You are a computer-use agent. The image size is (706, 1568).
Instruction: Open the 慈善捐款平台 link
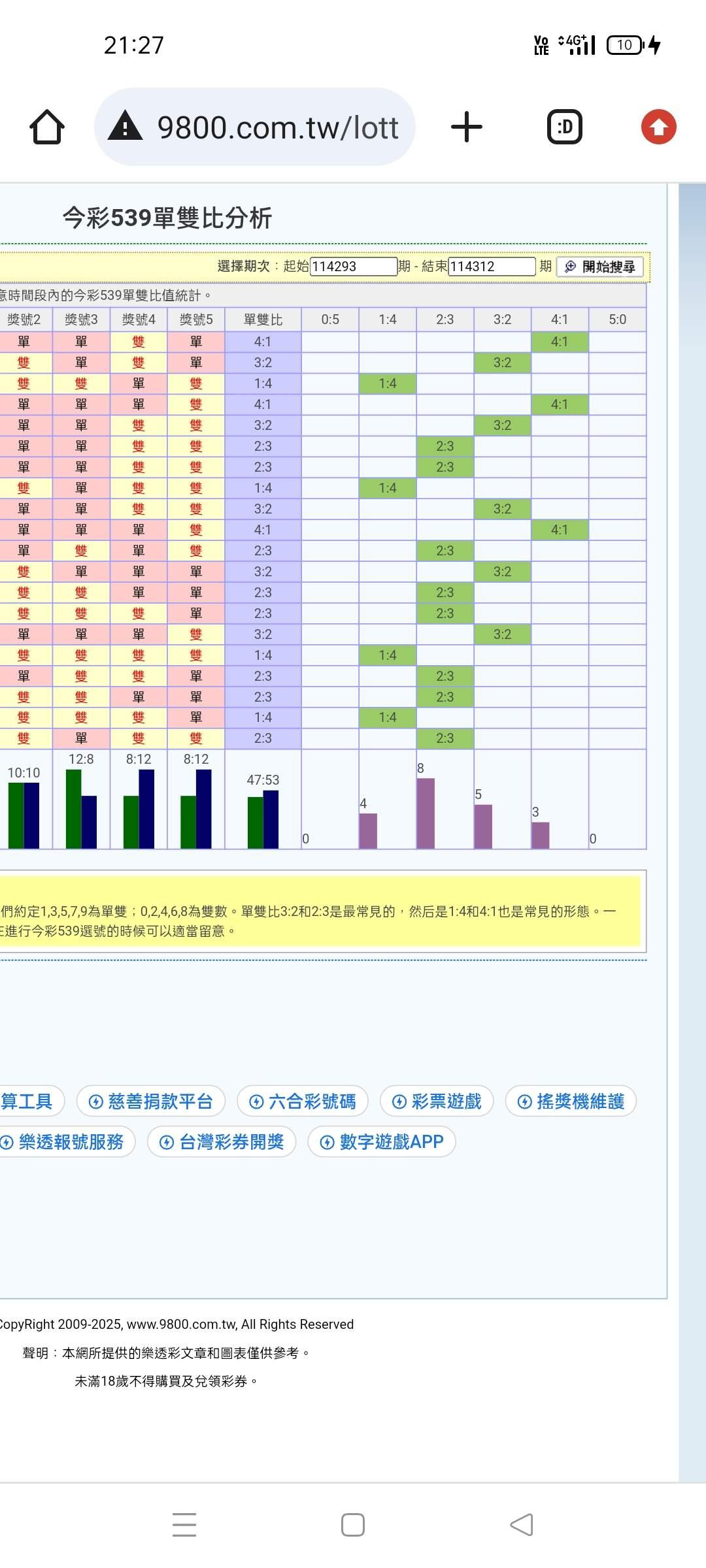pyautogui.click(x=151, y=1102)
